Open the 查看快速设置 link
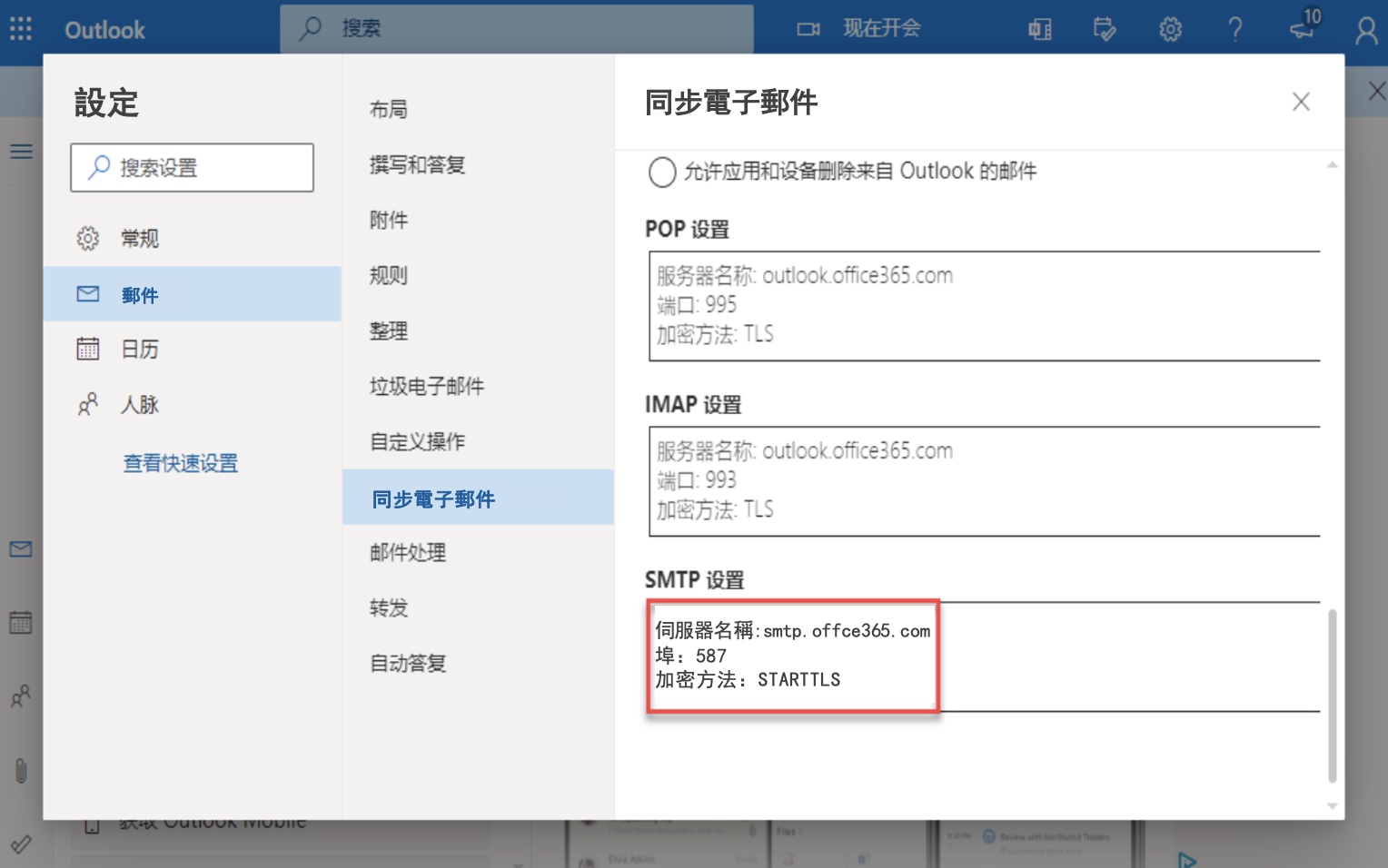The height and width of the screenshot is (868, 1388). tap(181, 464)
